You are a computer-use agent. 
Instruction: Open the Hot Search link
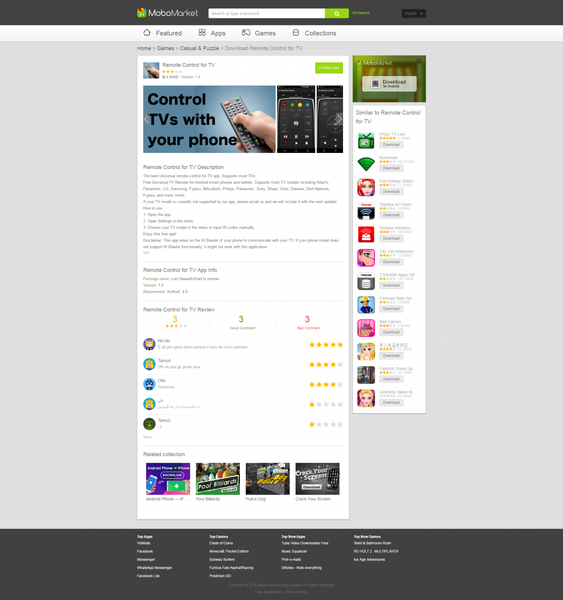coord(361,13)
